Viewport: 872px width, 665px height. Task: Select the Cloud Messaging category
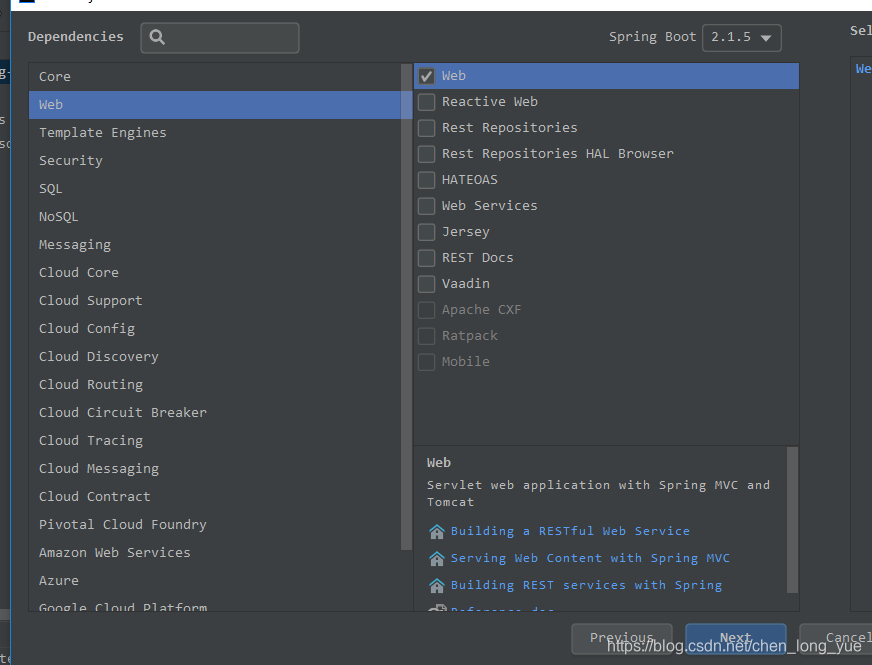click(x=216, y=469)
